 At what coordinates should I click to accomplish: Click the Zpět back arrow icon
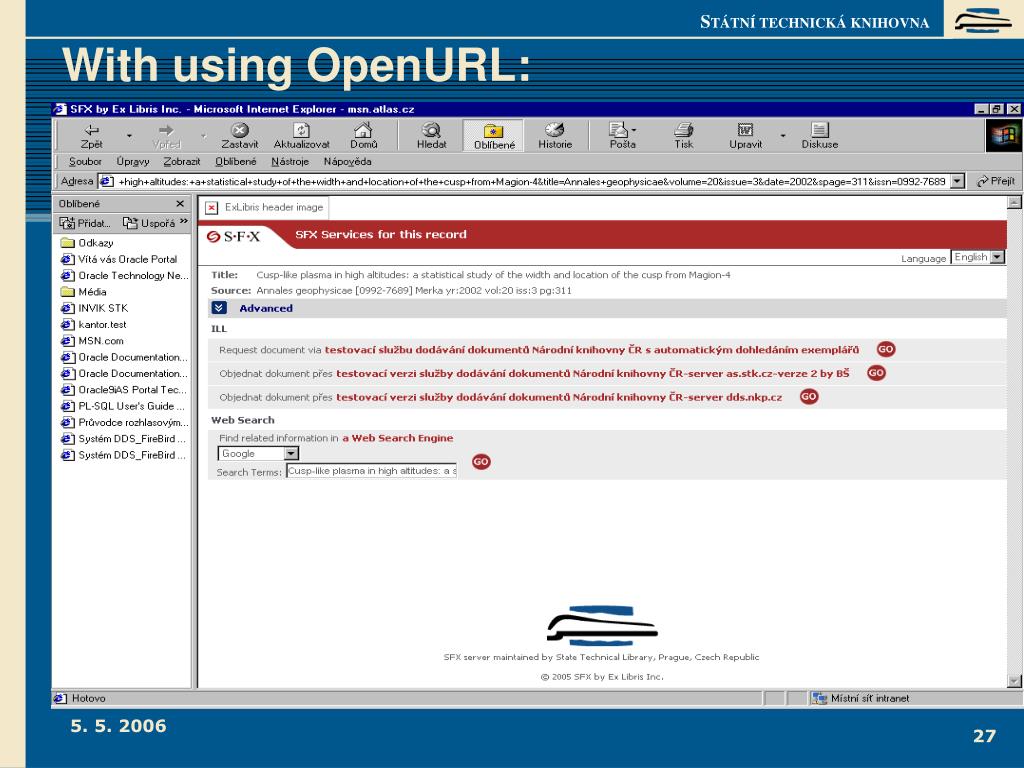(91, 130)
